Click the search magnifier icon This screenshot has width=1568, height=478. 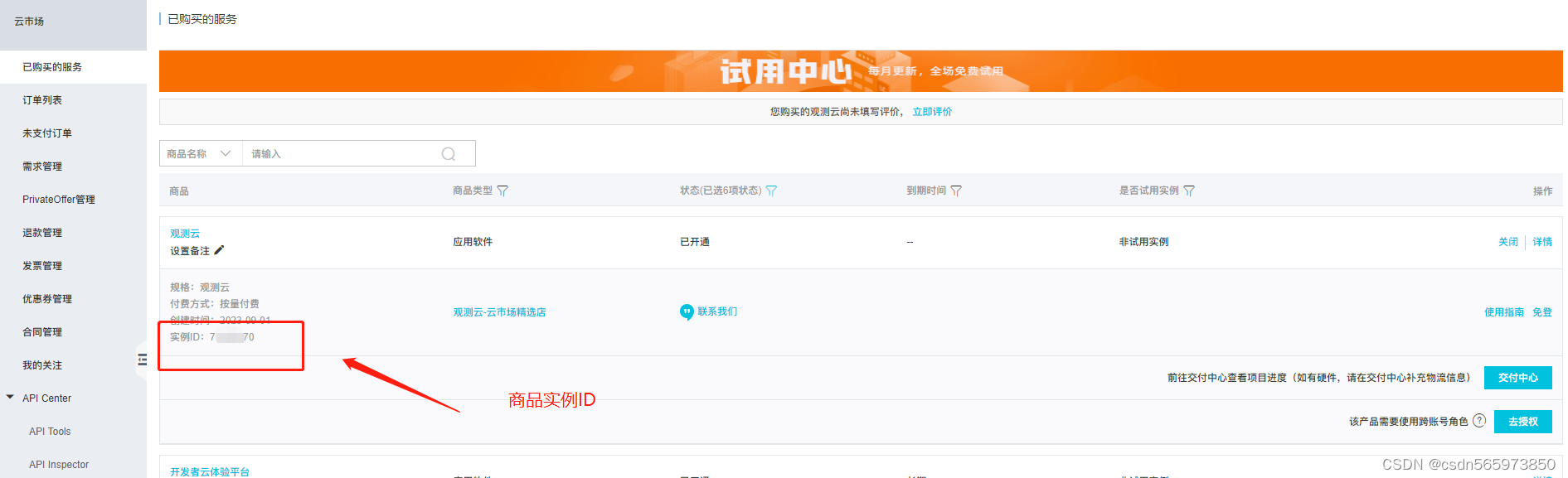click(x=449, y=154)
